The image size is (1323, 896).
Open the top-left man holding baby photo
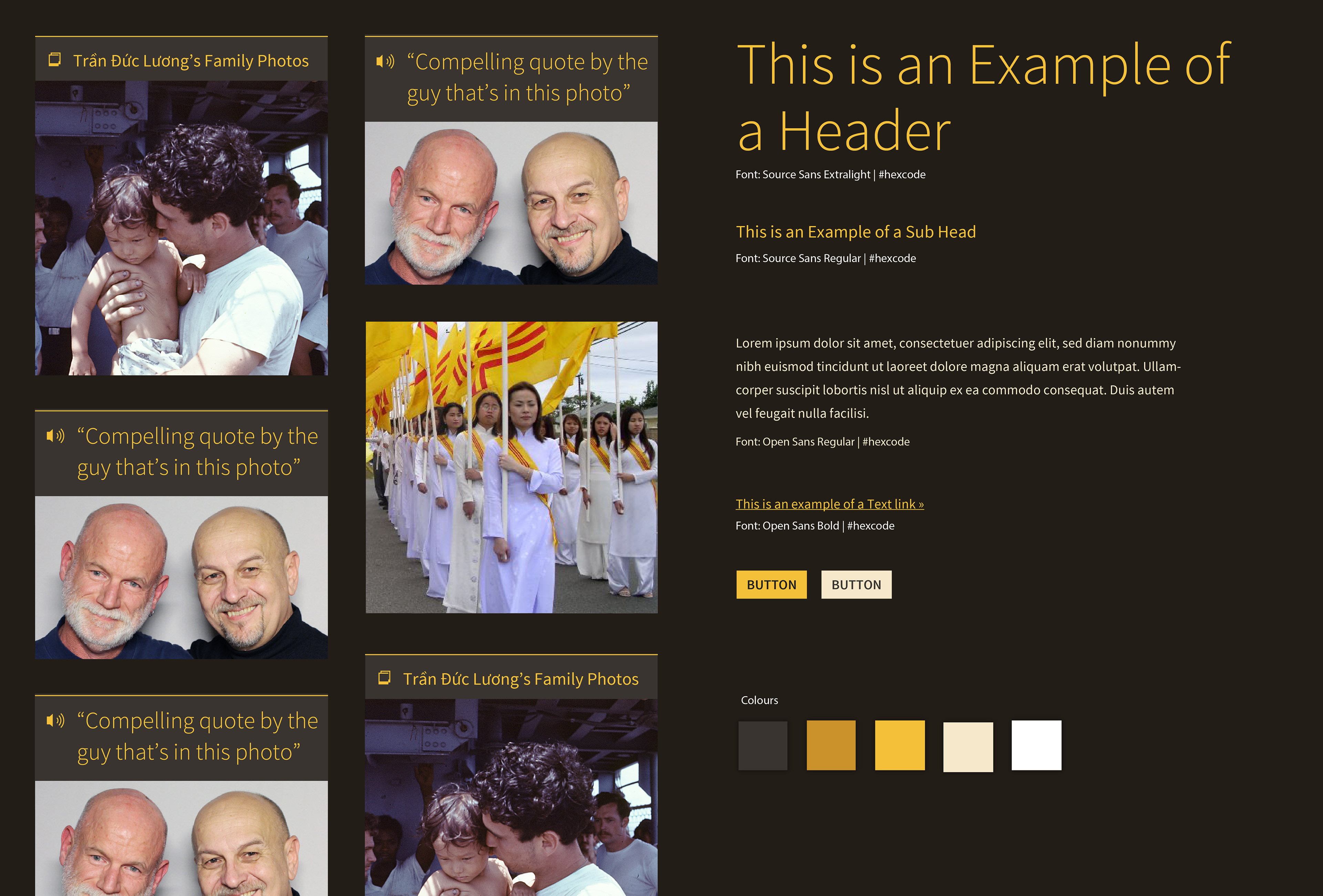point(181,228)
